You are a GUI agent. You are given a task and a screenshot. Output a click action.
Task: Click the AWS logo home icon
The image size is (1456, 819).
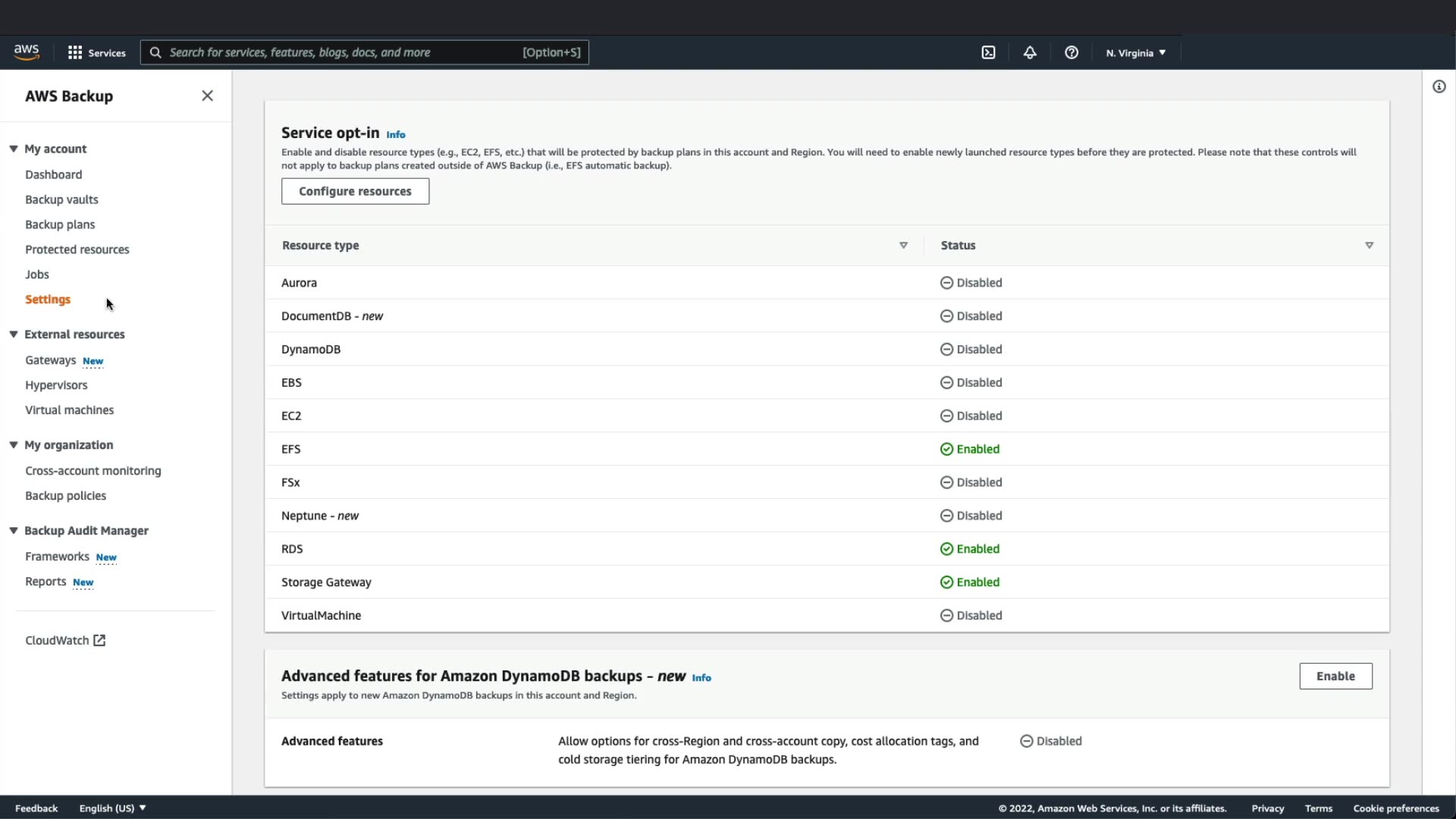pos(27,52)
